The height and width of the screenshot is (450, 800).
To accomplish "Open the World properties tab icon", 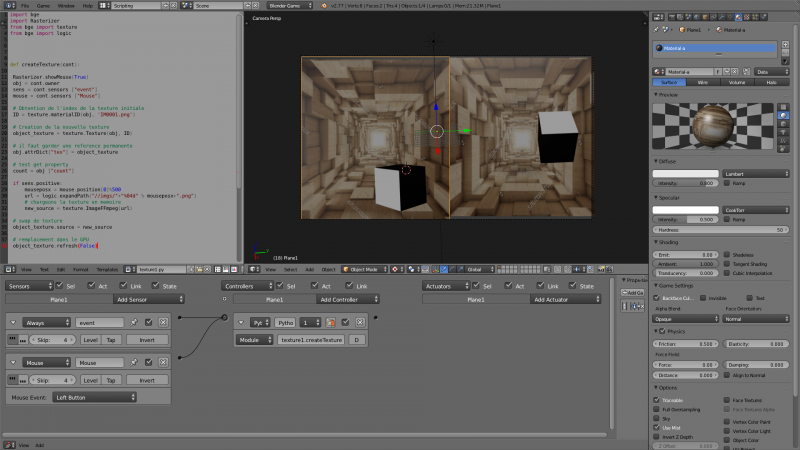I will [696, 17].
